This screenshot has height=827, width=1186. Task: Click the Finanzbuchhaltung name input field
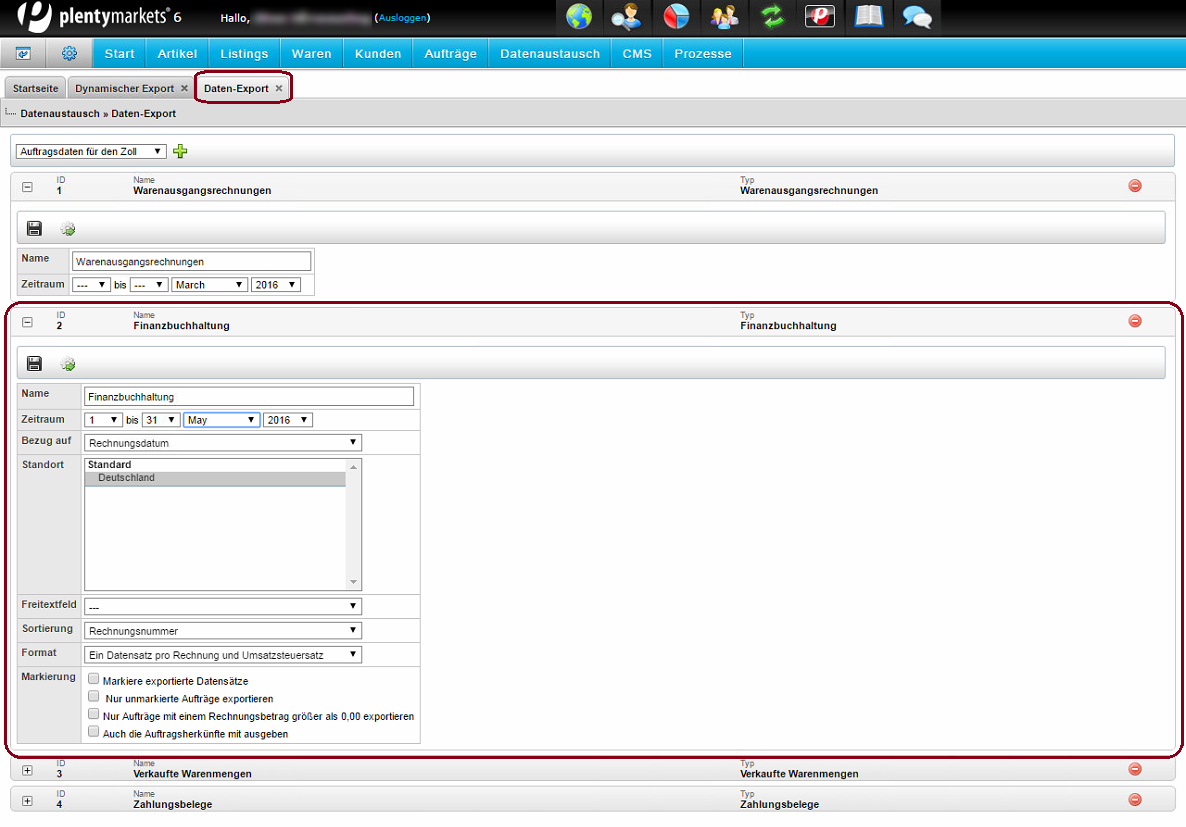point(248,397)
